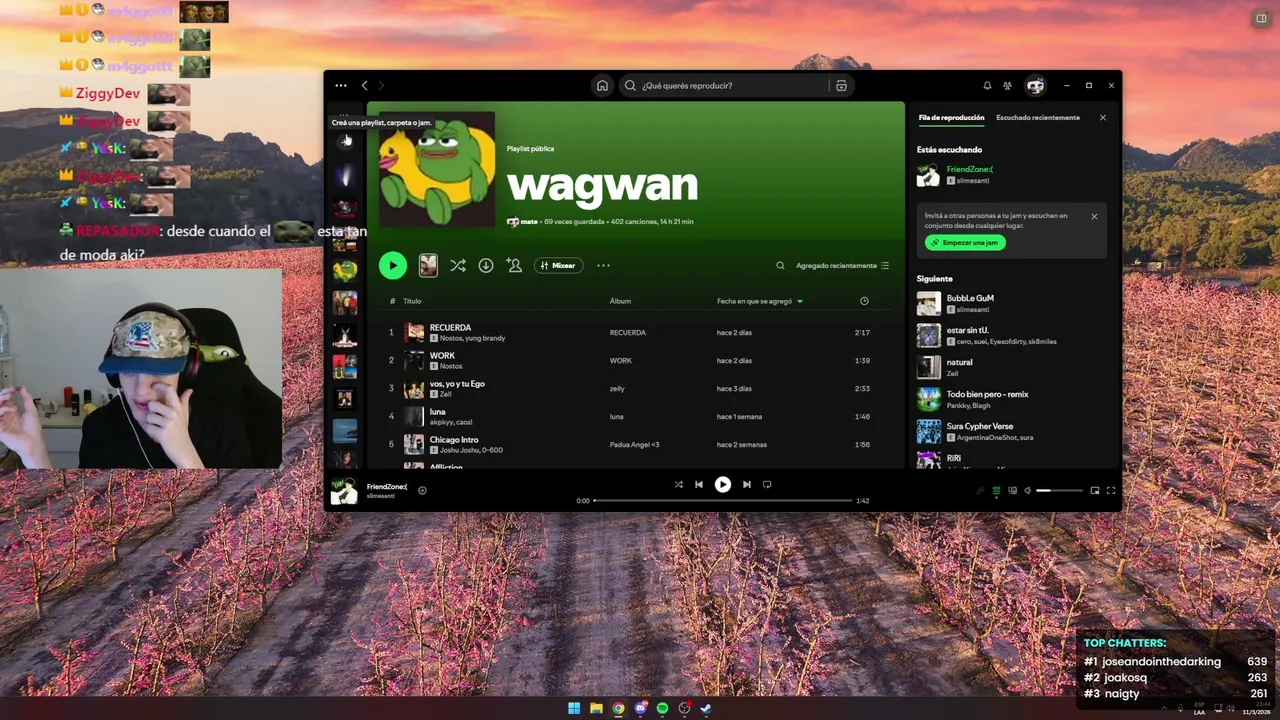
Task: Open now-playing cover in bottom bar
Action: 344,491
